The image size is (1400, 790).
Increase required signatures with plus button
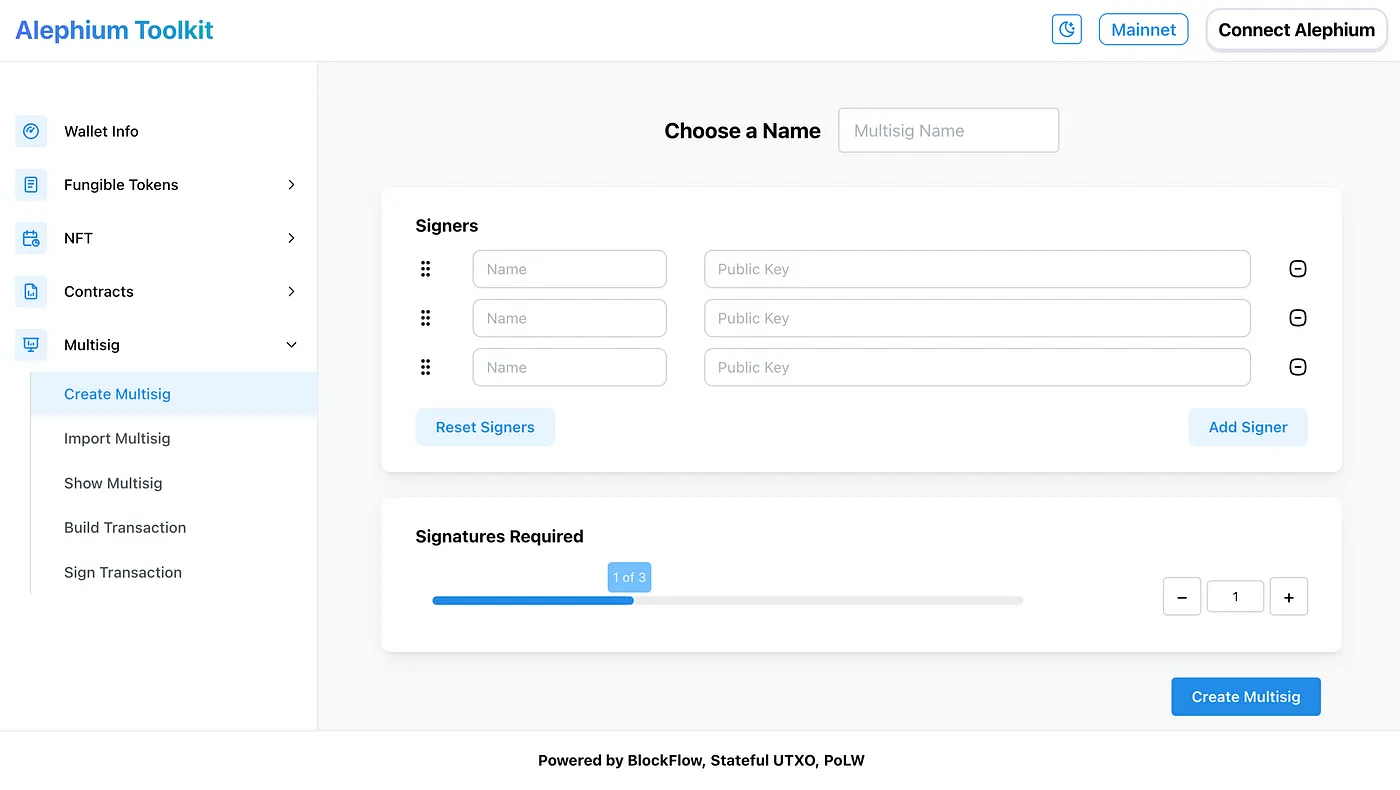coord(1289,597)
